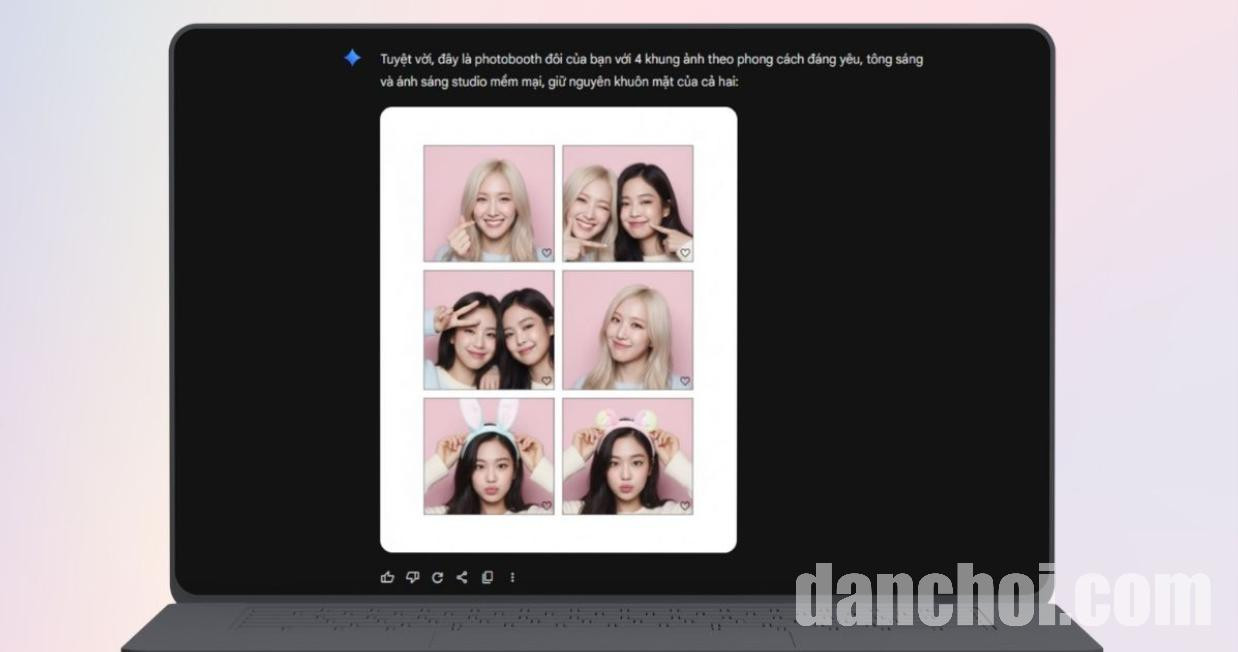Click the thumbs up icon below the response
Screen dimensions: 1238x652
click(387, 577)
